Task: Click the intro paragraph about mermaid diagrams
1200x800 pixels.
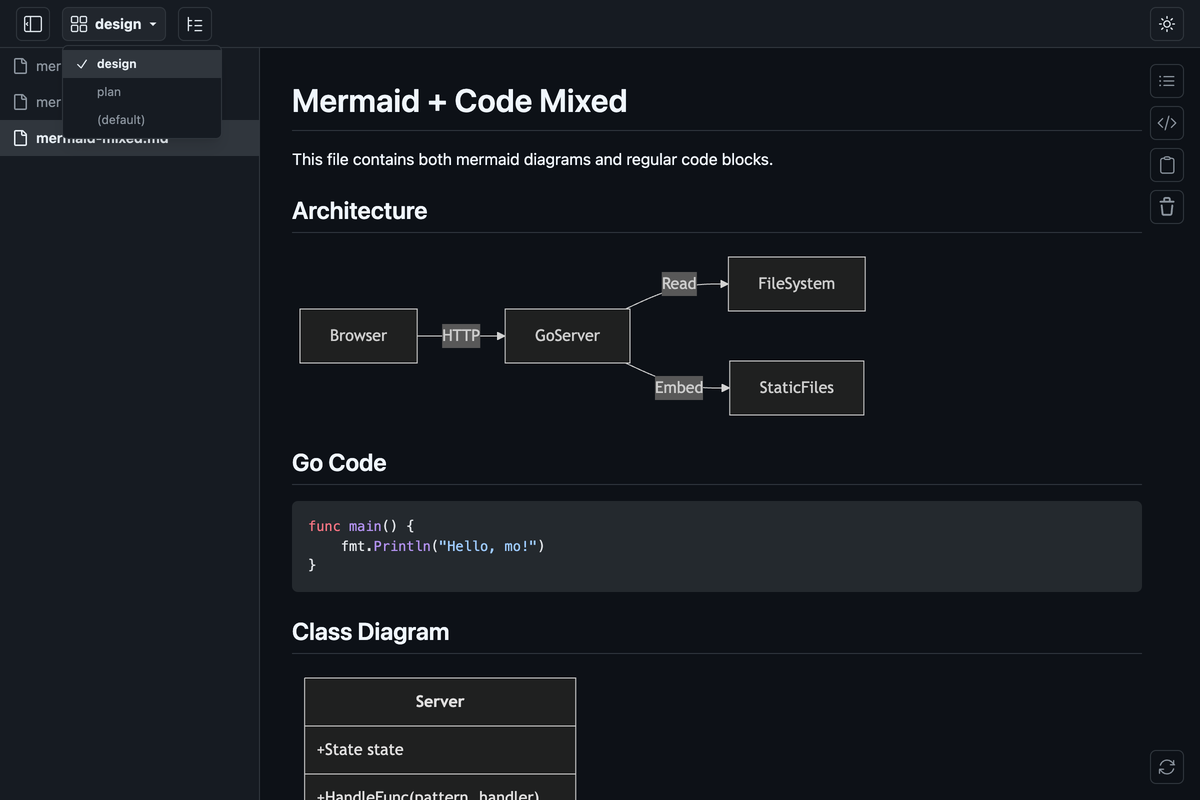Action: [532, 159]
